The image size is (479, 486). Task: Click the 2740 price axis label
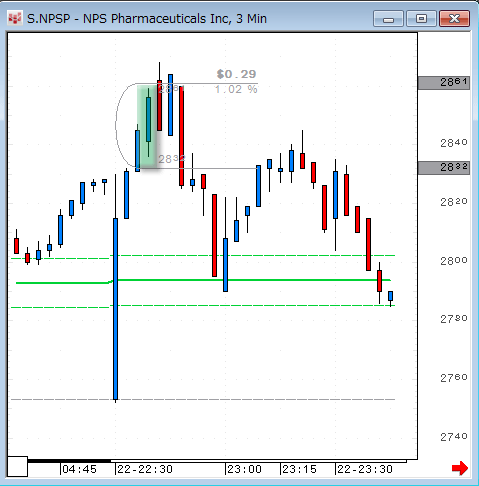click(454, 436)
